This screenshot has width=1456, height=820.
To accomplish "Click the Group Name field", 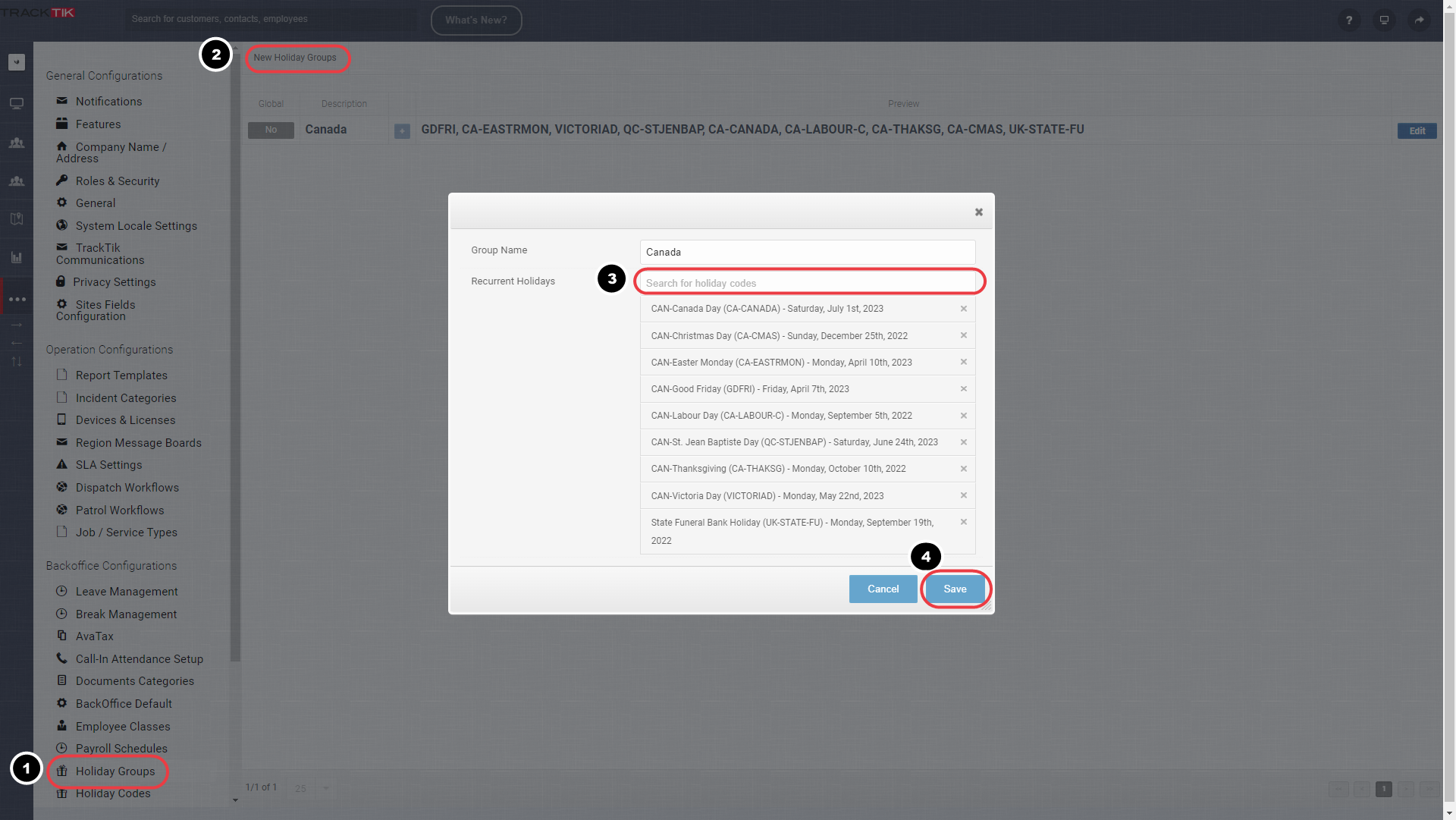I will tap(808, 253).
